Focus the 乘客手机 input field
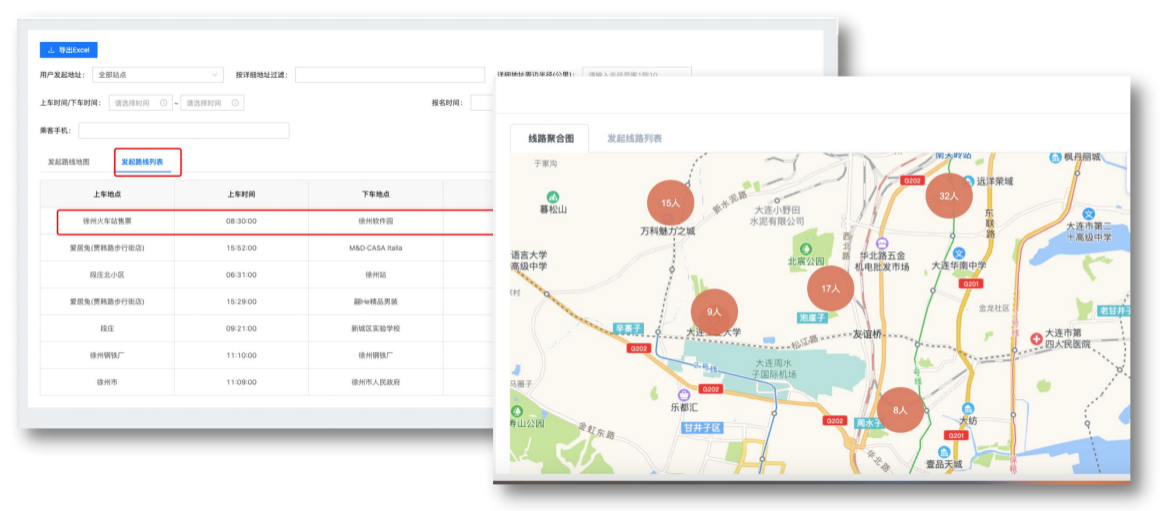This screenshot has height=511, width=1168. (x=183, y=131)
